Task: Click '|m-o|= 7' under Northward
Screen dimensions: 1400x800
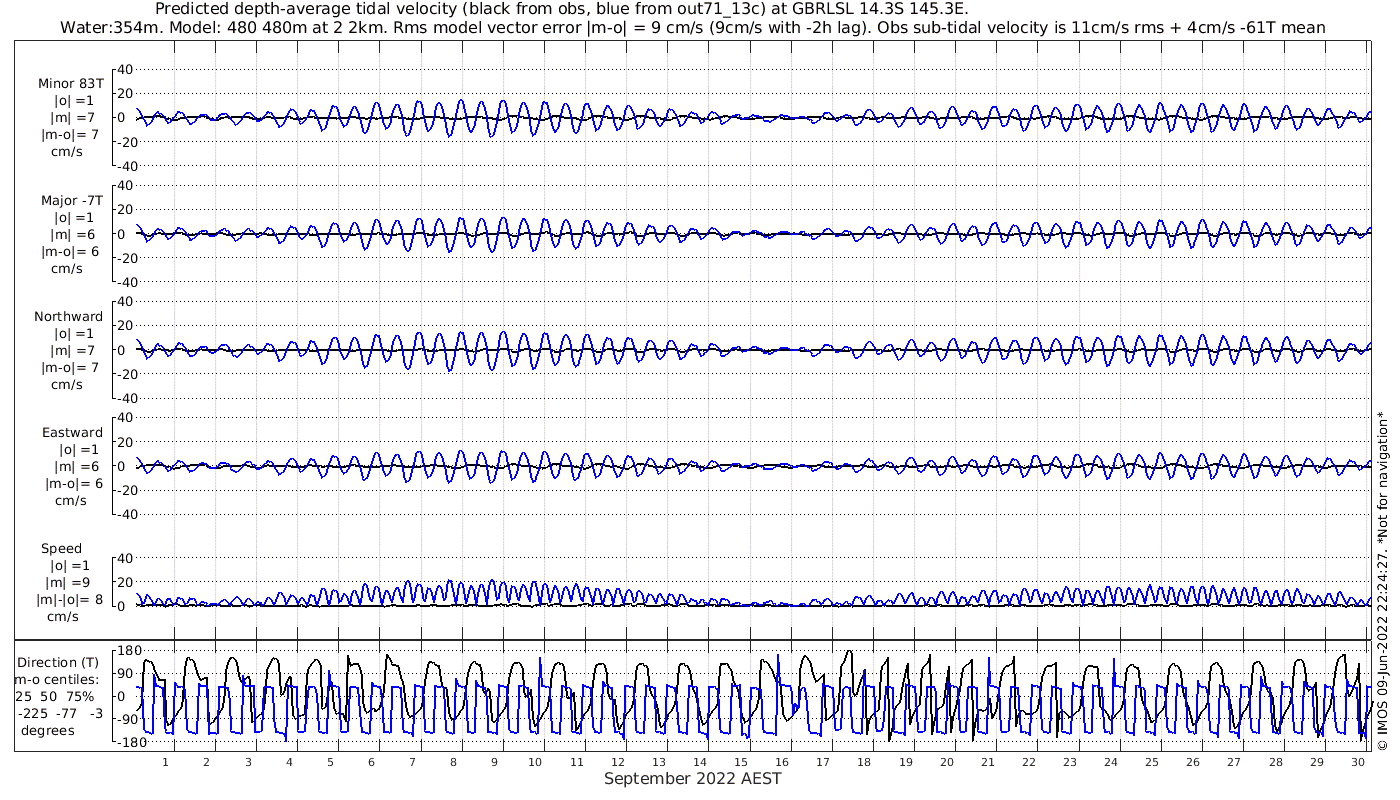Action: pos(70,368)
